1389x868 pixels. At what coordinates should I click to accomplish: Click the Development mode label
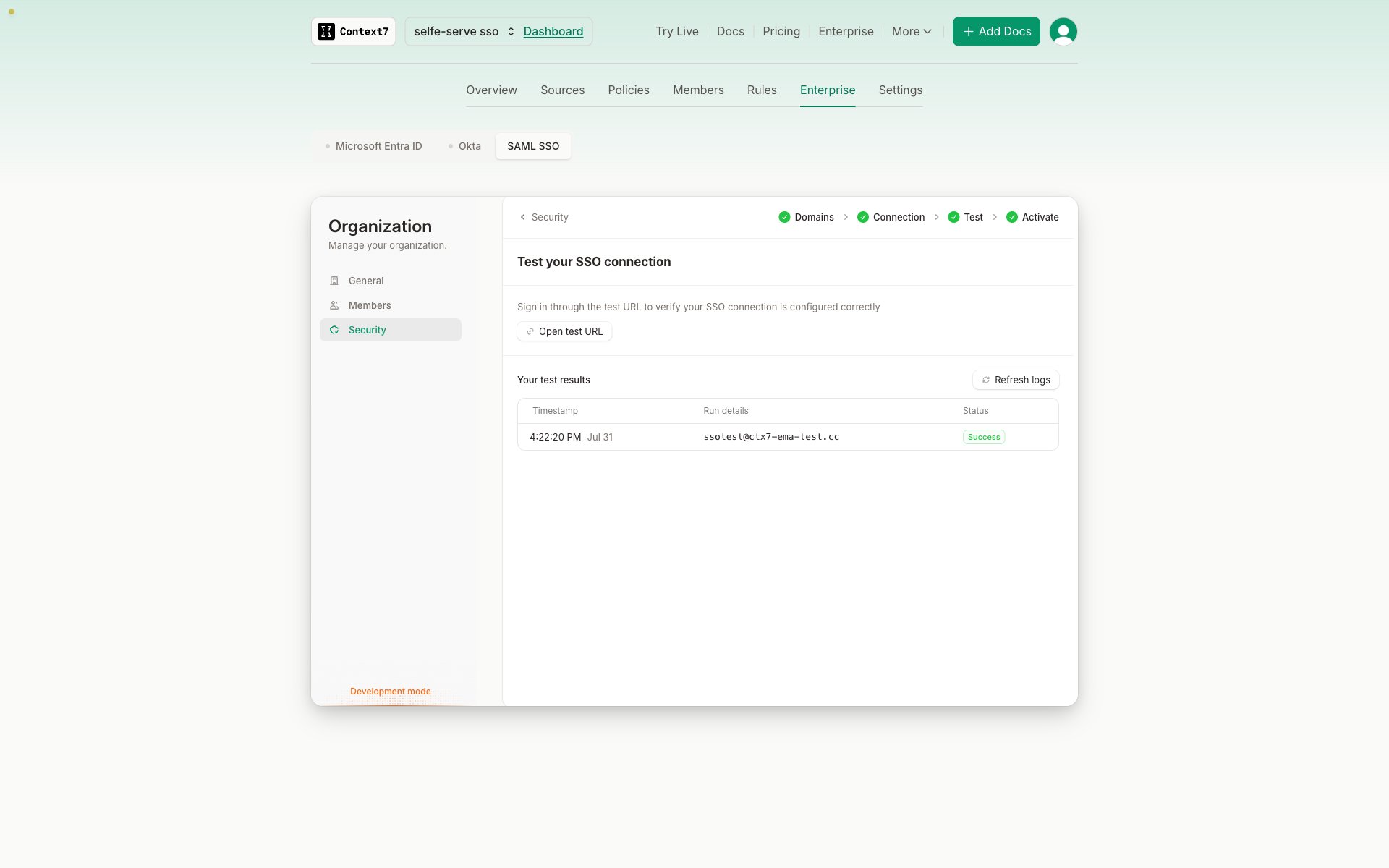391,692
